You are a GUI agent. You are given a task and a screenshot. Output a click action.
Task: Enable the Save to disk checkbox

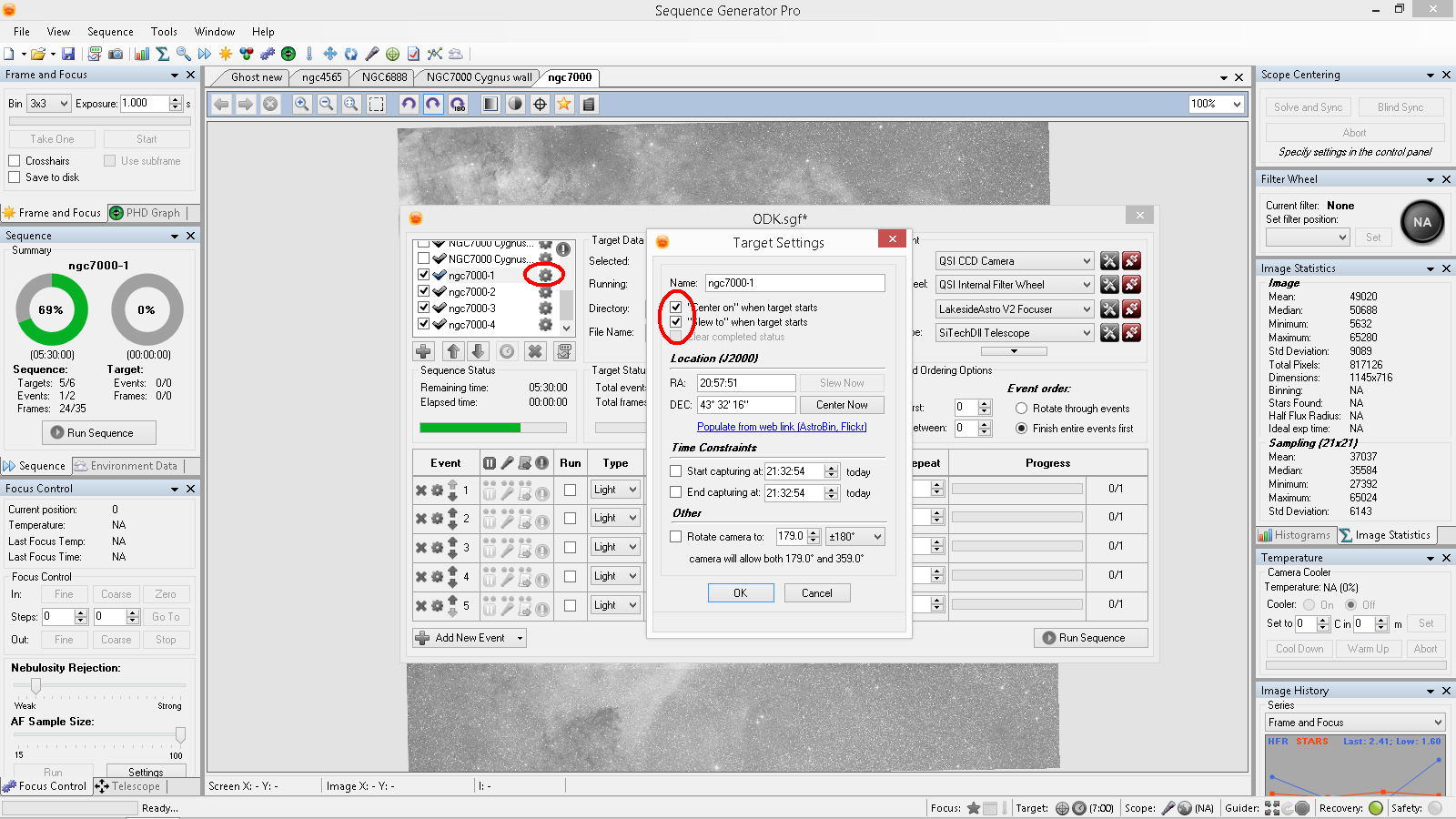click(14, 177)
